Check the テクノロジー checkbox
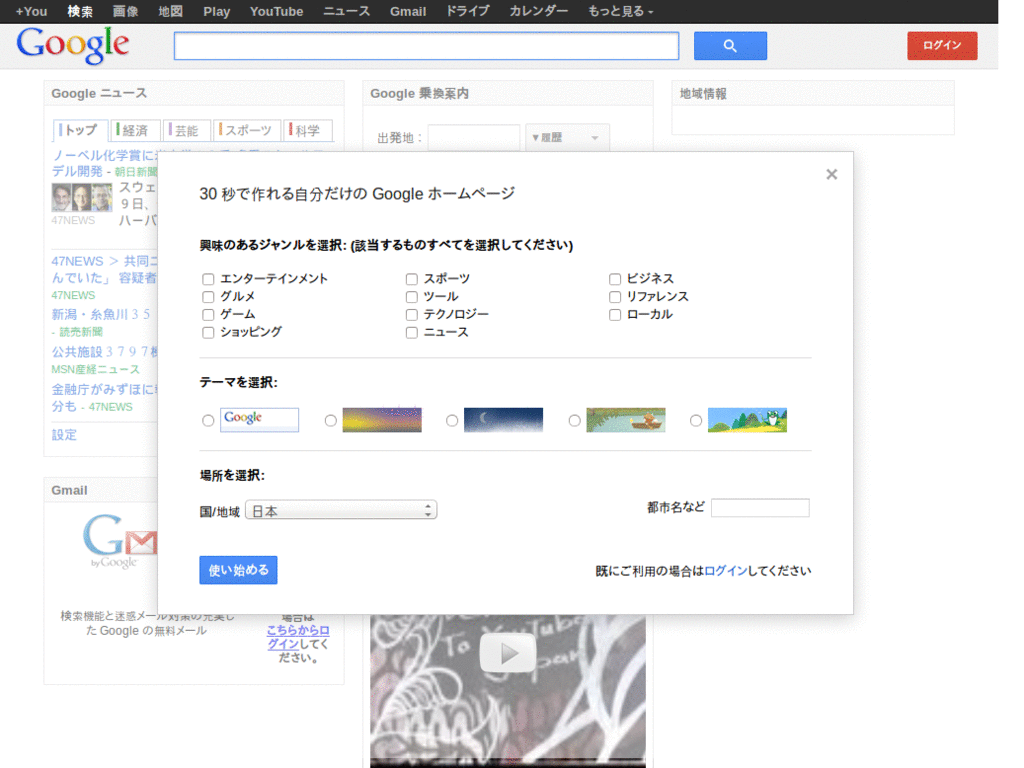The height and width of the screenshot is (768, 1024). click(x=411, y=315)
